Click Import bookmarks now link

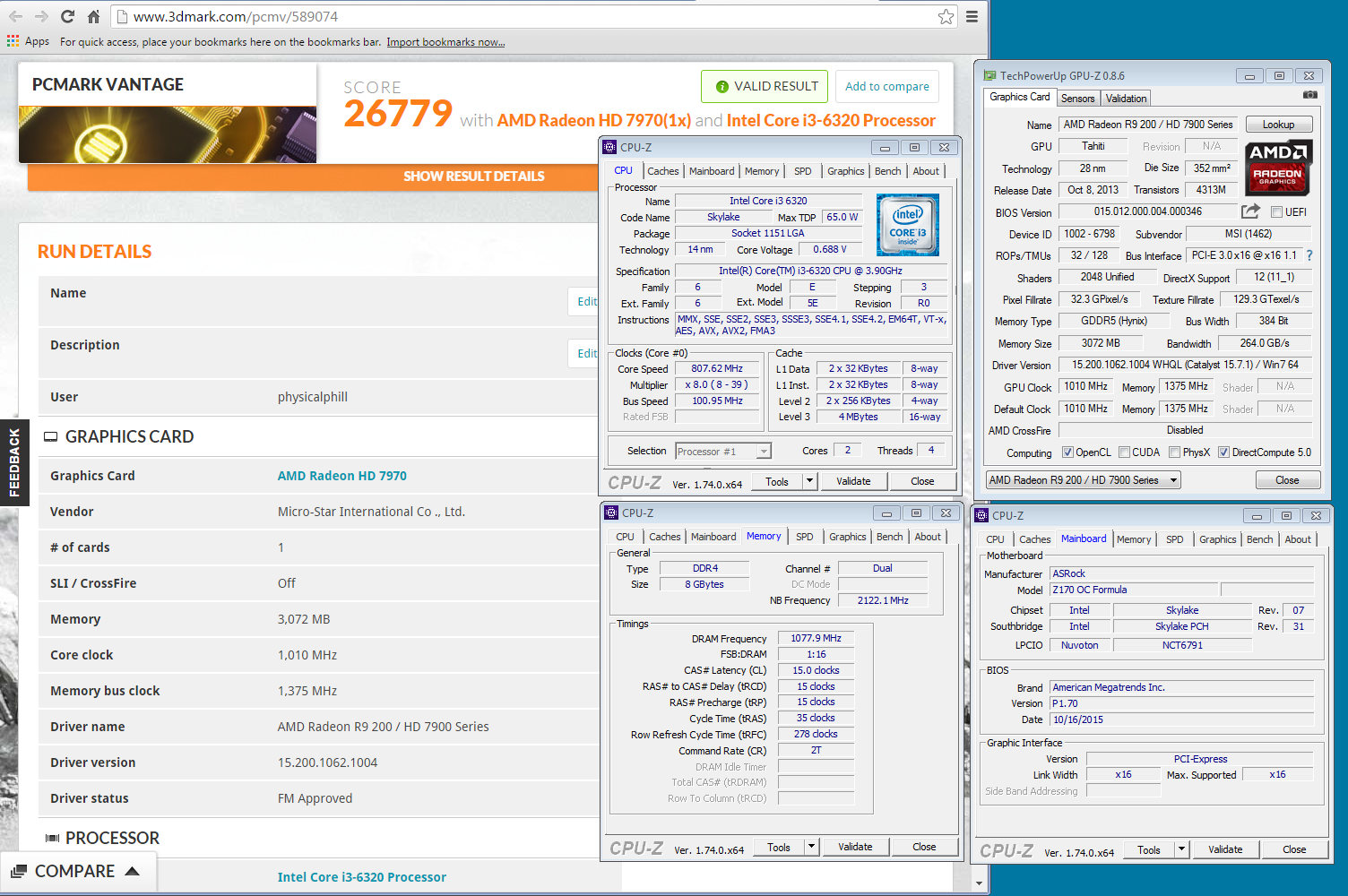pos(445,42)
